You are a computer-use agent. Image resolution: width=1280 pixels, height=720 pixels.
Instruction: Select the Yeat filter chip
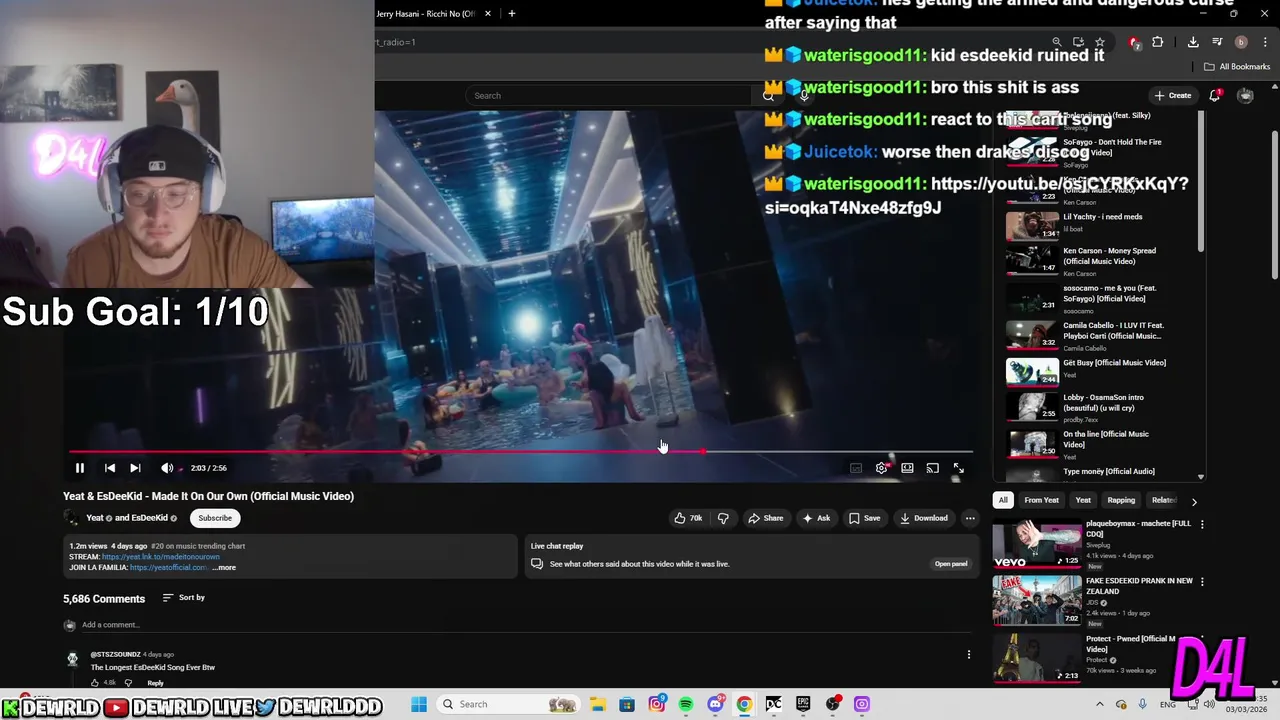click(x=1083, y=500)
